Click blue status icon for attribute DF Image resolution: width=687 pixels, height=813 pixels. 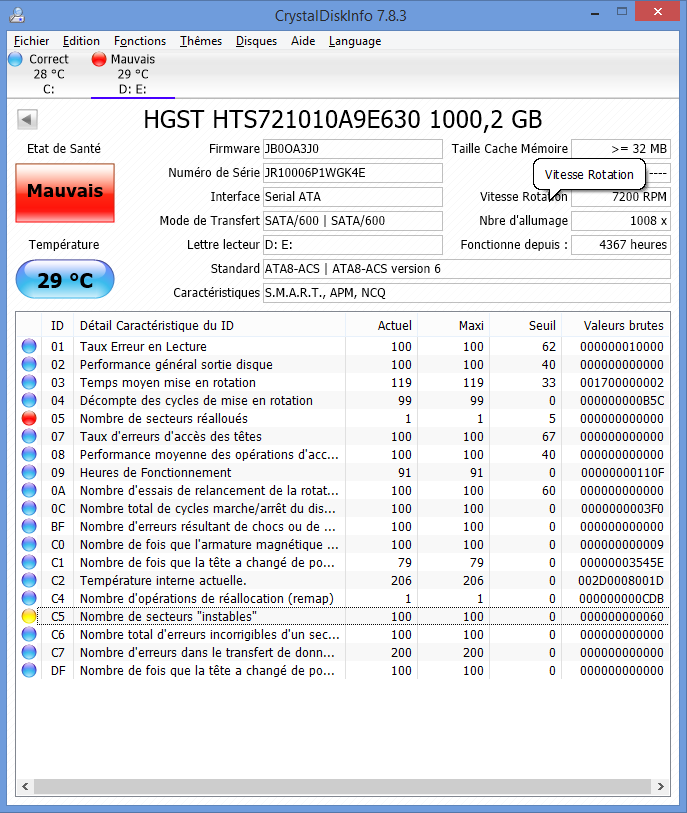click(29, 670)
